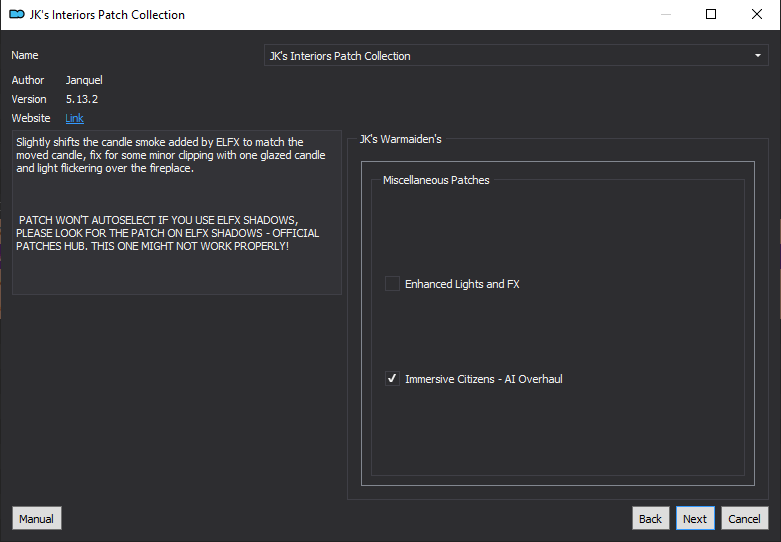This screenshot has width=781, height=542.
Task: Maximize the installer window
Action: (x=711, y=14)
